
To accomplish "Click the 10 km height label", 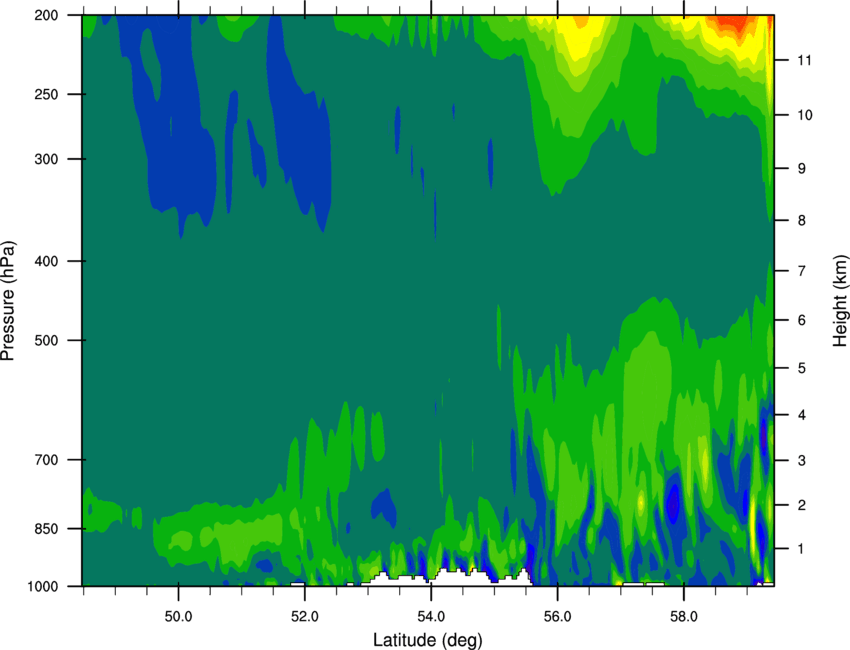I will pyautogui.click(x=805, y=115).
